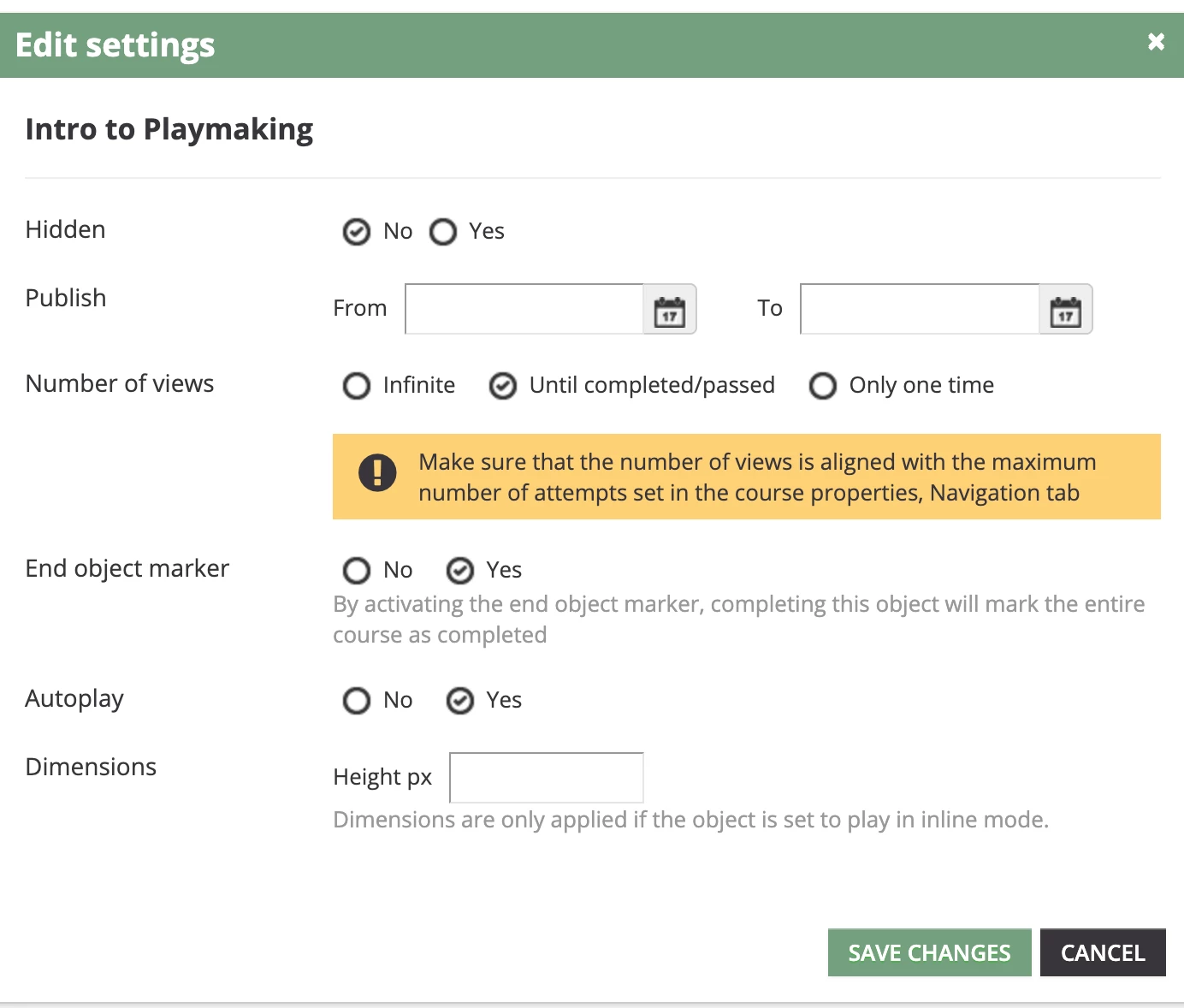The image size is (1184, 1008).
Task: Click the Publish To date field
Action: point(920,310)
